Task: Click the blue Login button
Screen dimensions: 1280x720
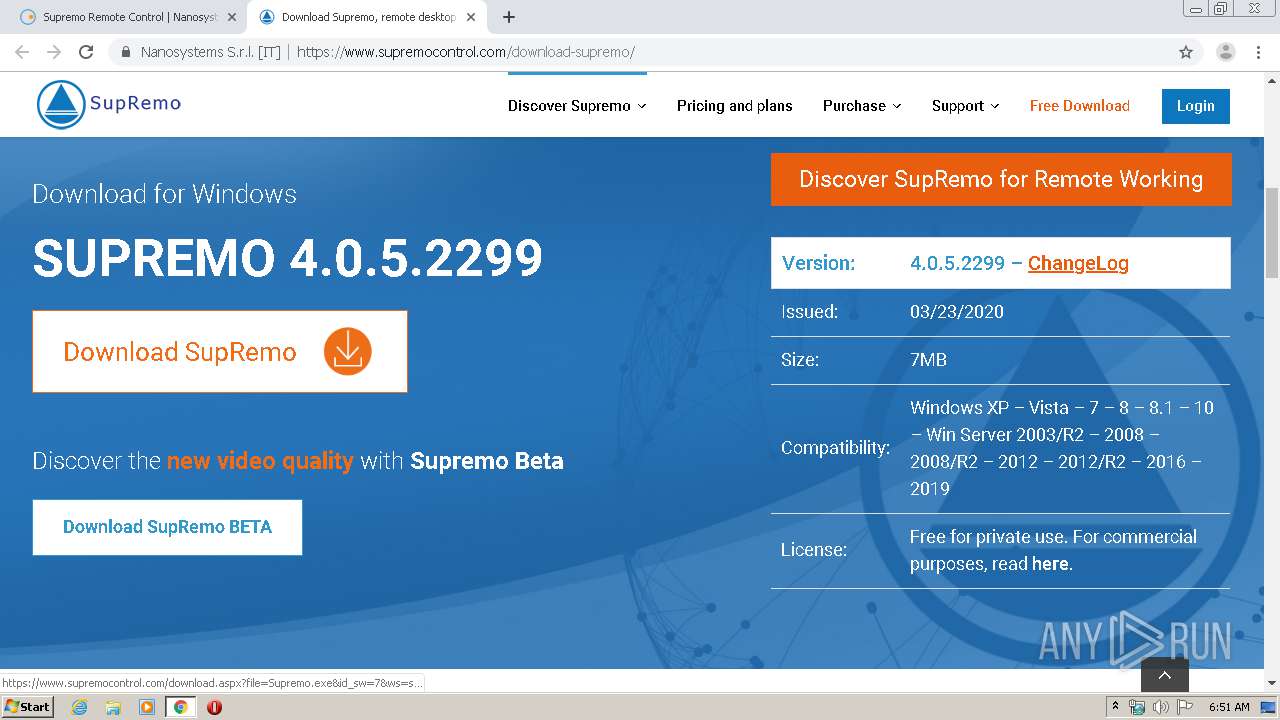Action: point(1195,106)
